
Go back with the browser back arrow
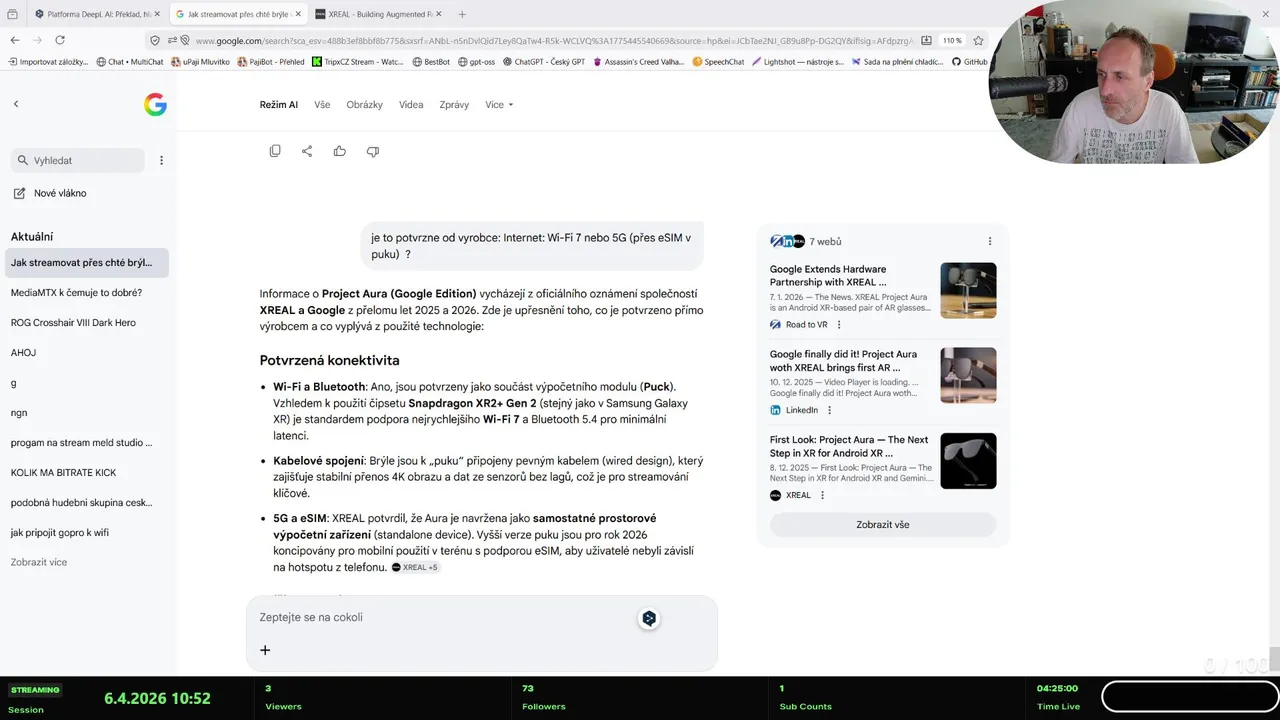click(14, 40)
